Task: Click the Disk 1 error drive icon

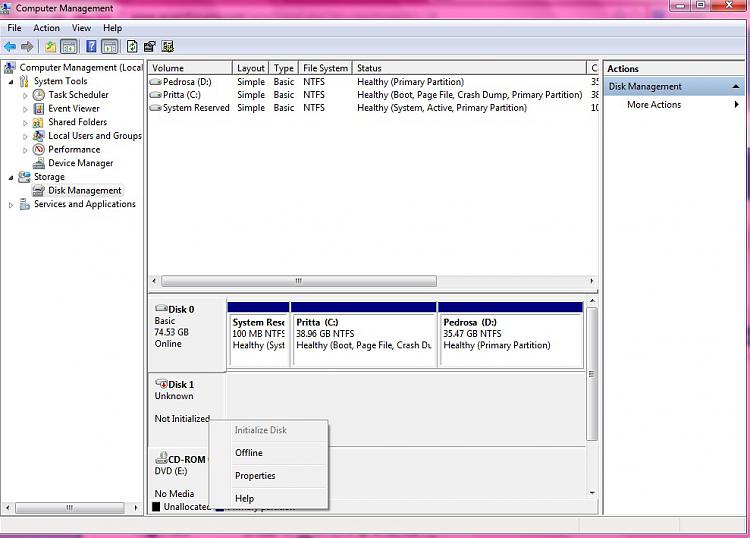Action: click(161, 384)
